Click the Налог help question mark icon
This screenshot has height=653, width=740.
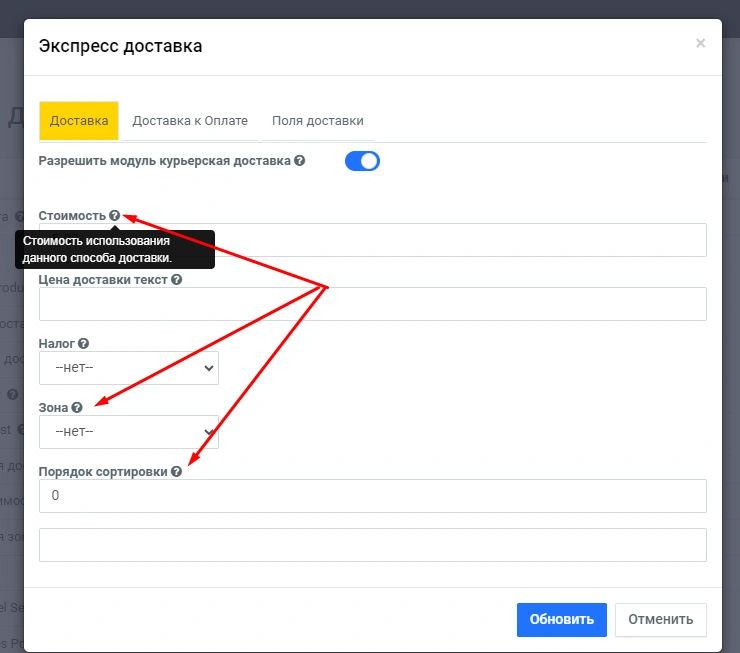tap(83, 343)
